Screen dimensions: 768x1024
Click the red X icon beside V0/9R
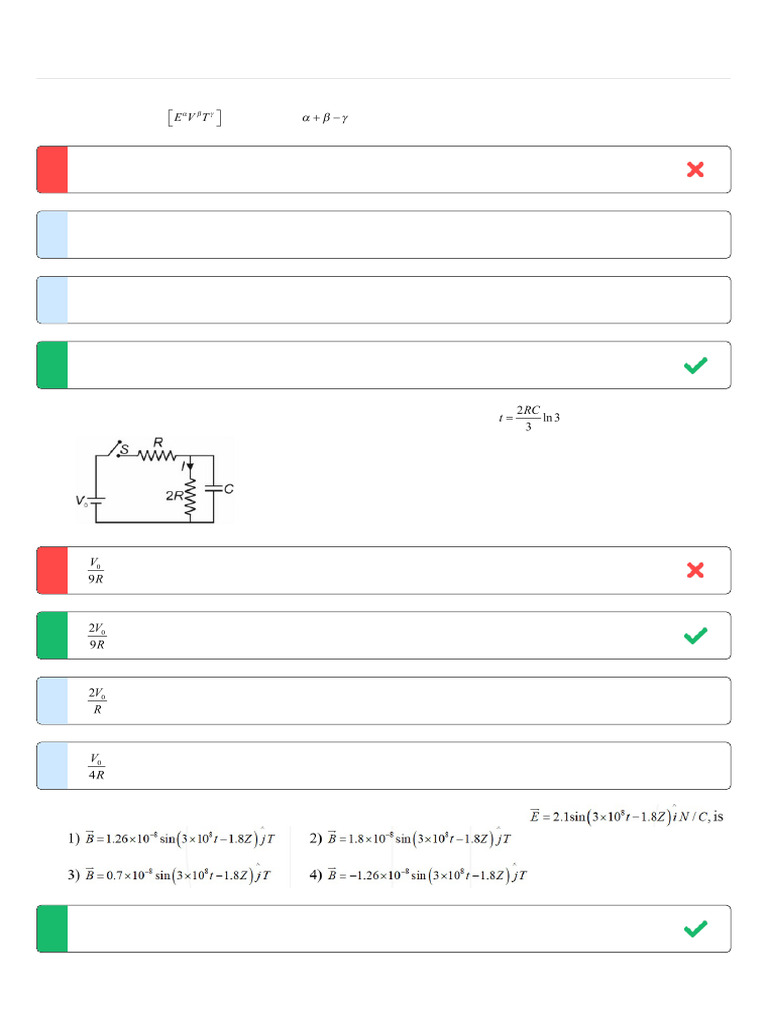(x=695, y=570)
